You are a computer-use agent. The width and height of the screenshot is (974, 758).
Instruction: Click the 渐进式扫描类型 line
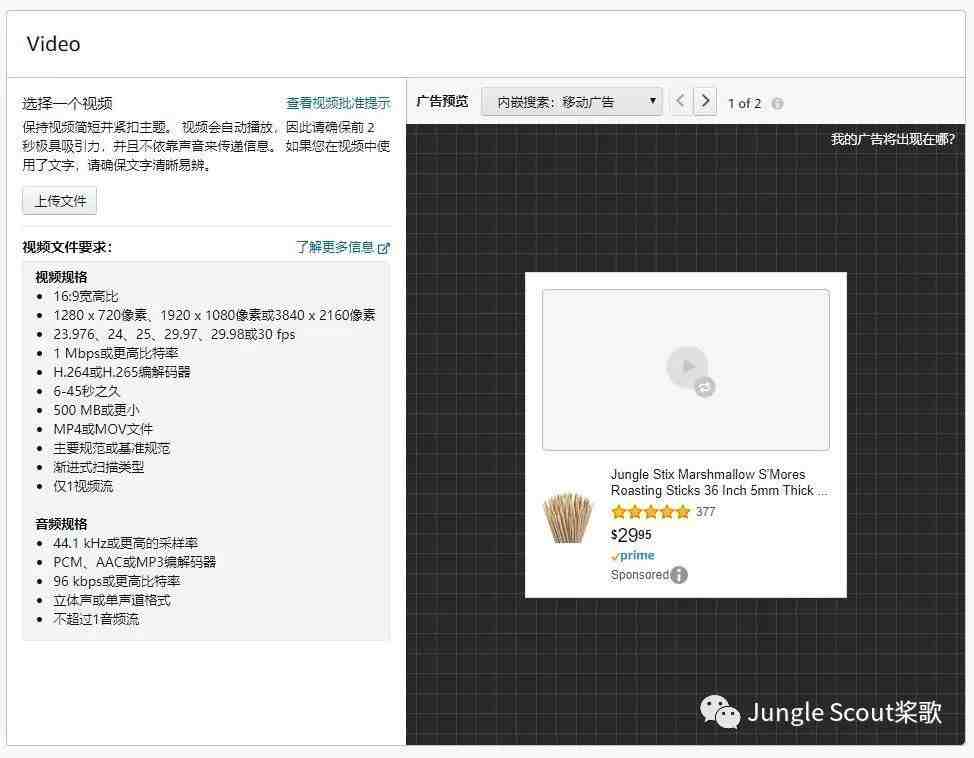(98, 467)
